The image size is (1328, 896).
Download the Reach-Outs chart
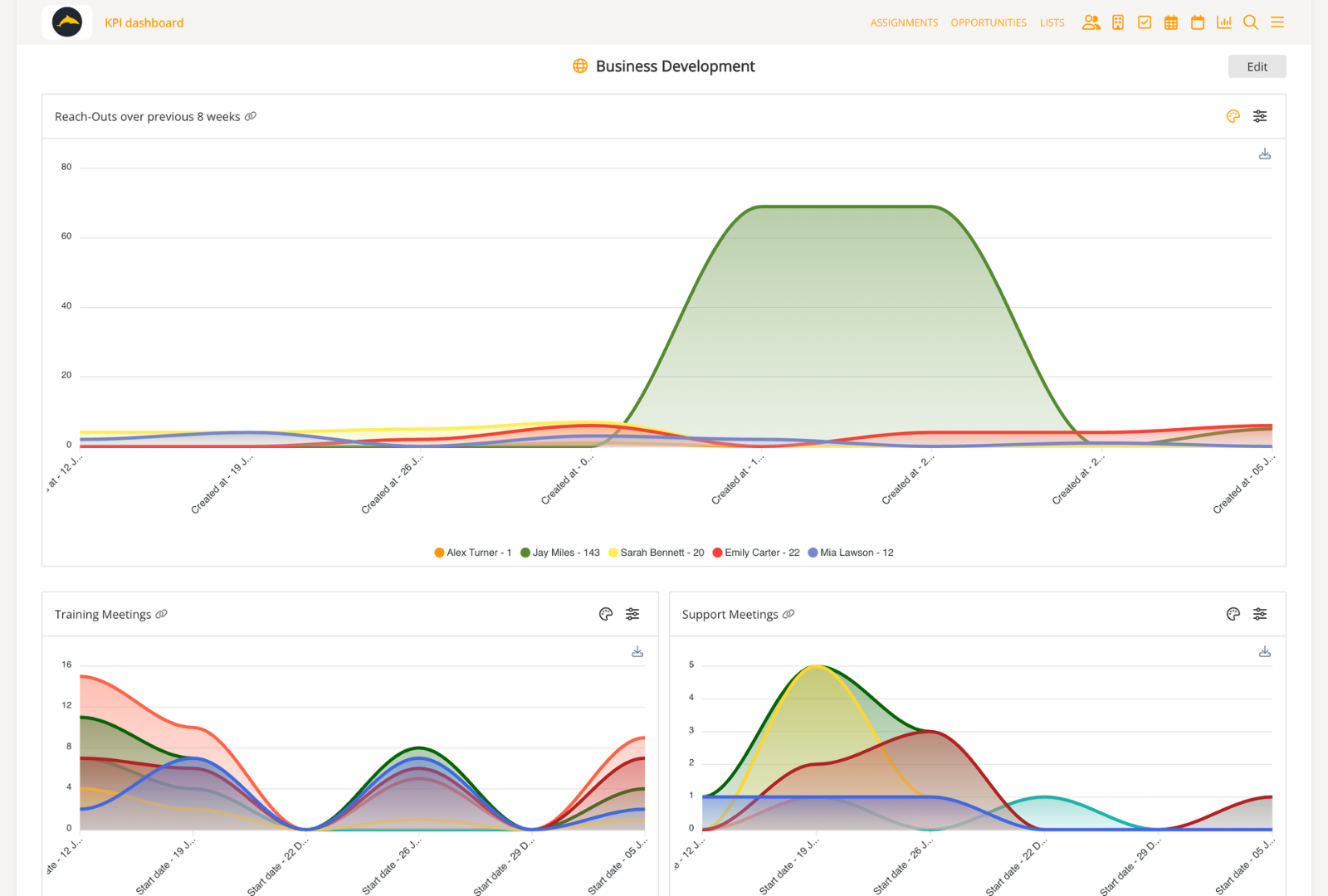tap(1265, 154)
